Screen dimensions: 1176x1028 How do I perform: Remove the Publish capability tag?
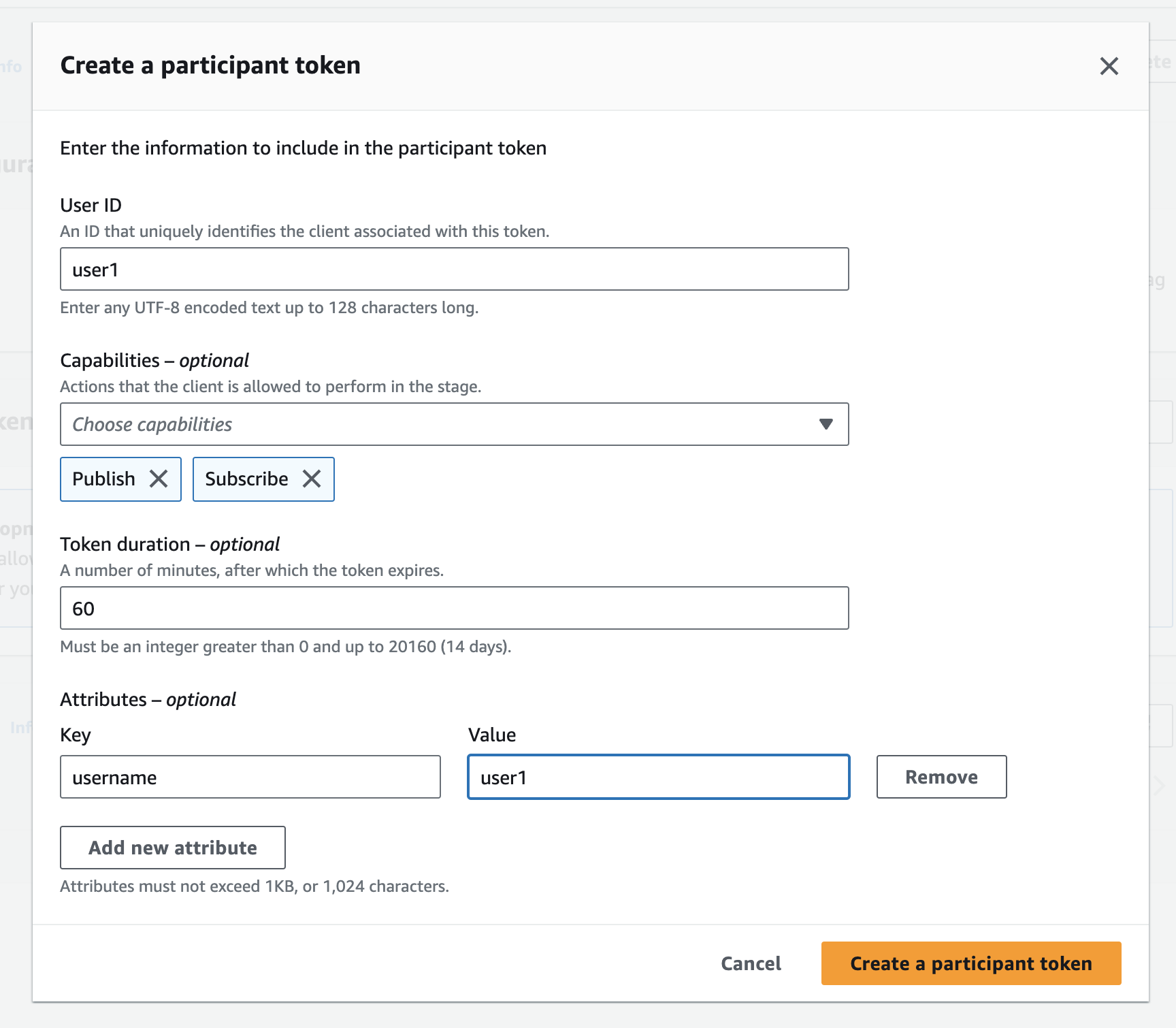coord(159,479)
